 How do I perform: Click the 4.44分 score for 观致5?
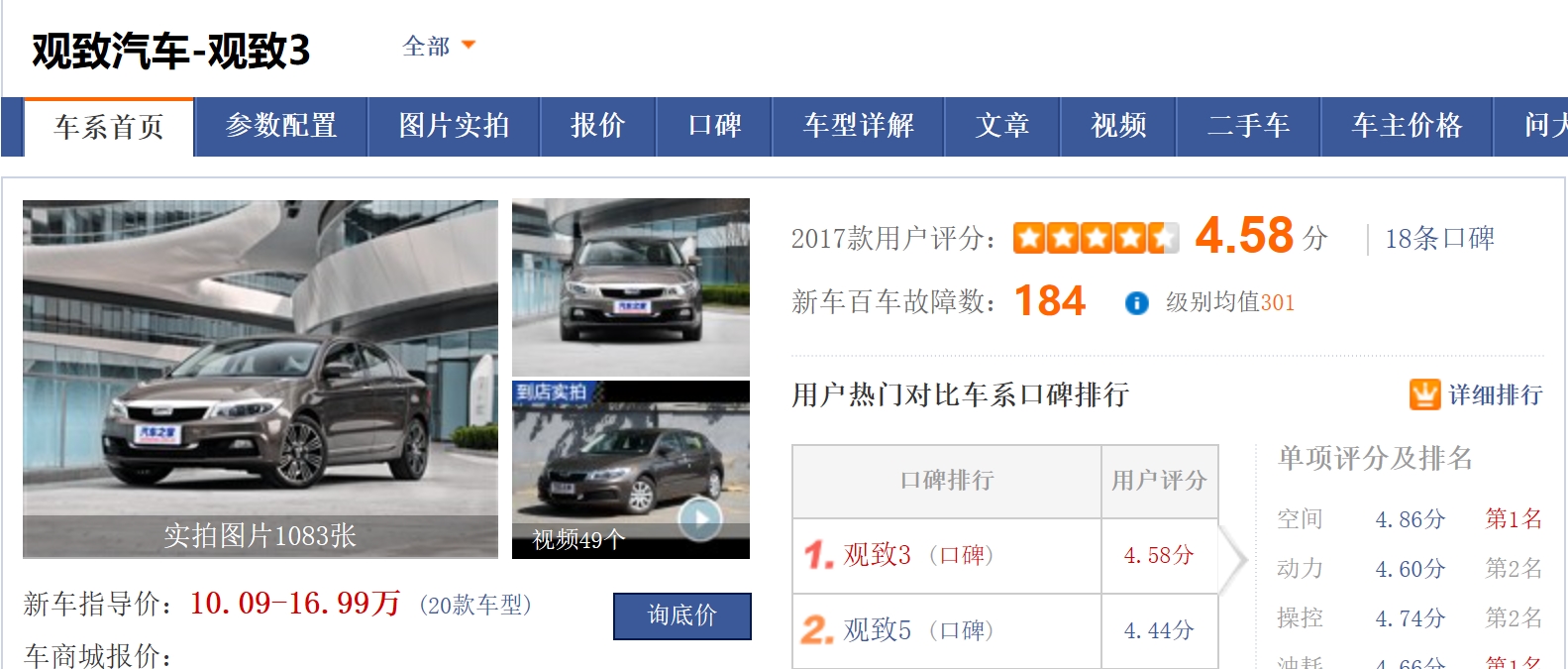tap(1159, 631)
